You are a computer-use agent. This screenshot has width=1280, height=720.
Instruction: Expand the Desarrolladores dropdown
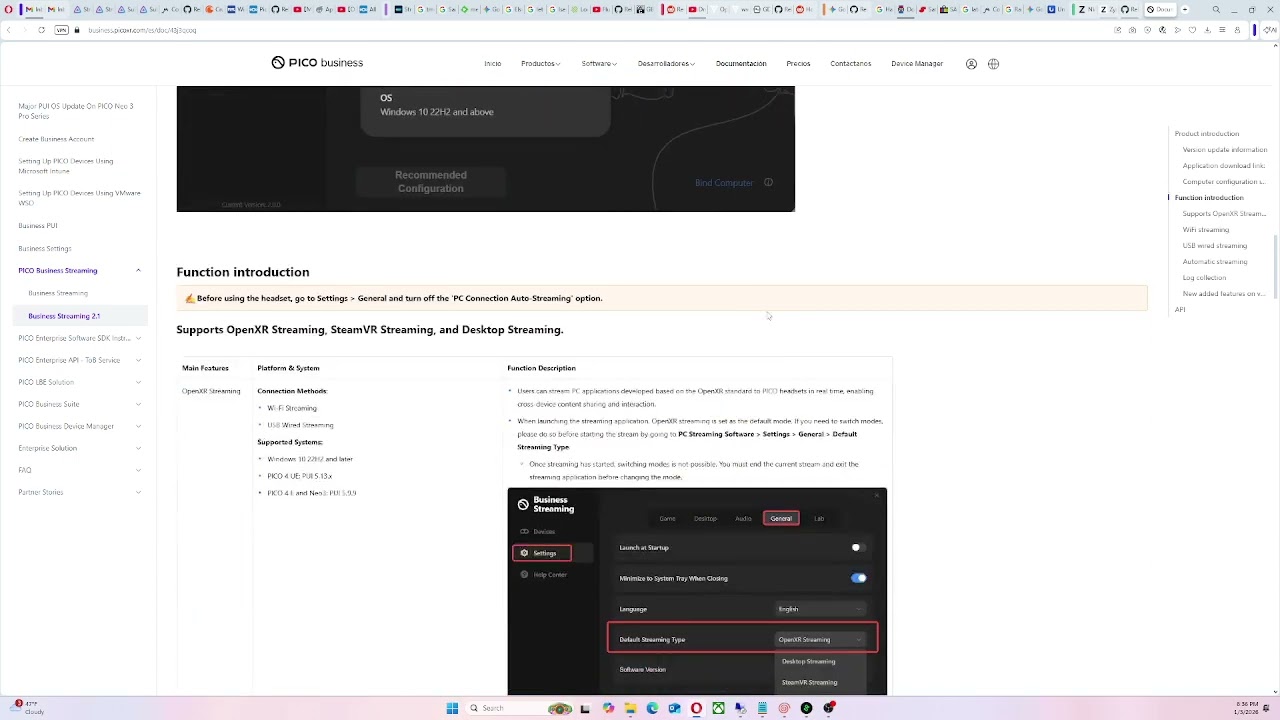(666, 64)
